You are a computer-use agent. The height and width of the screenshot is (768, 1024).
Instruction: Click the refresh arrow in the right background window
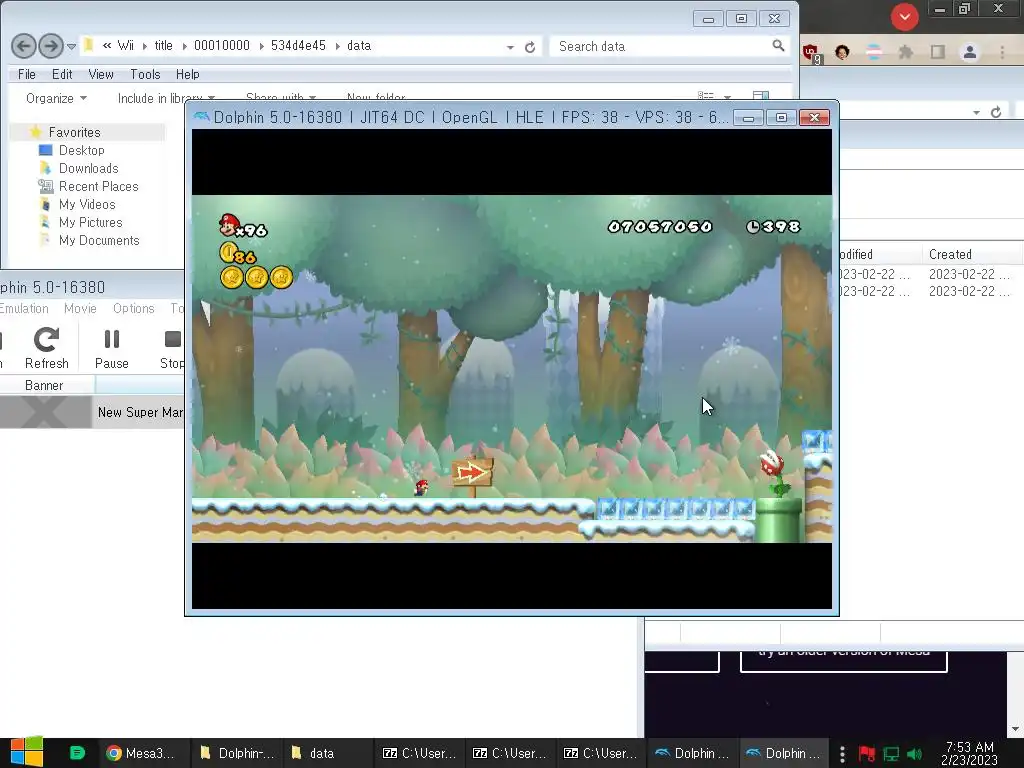pyautogui.click(x=996, y=112)
